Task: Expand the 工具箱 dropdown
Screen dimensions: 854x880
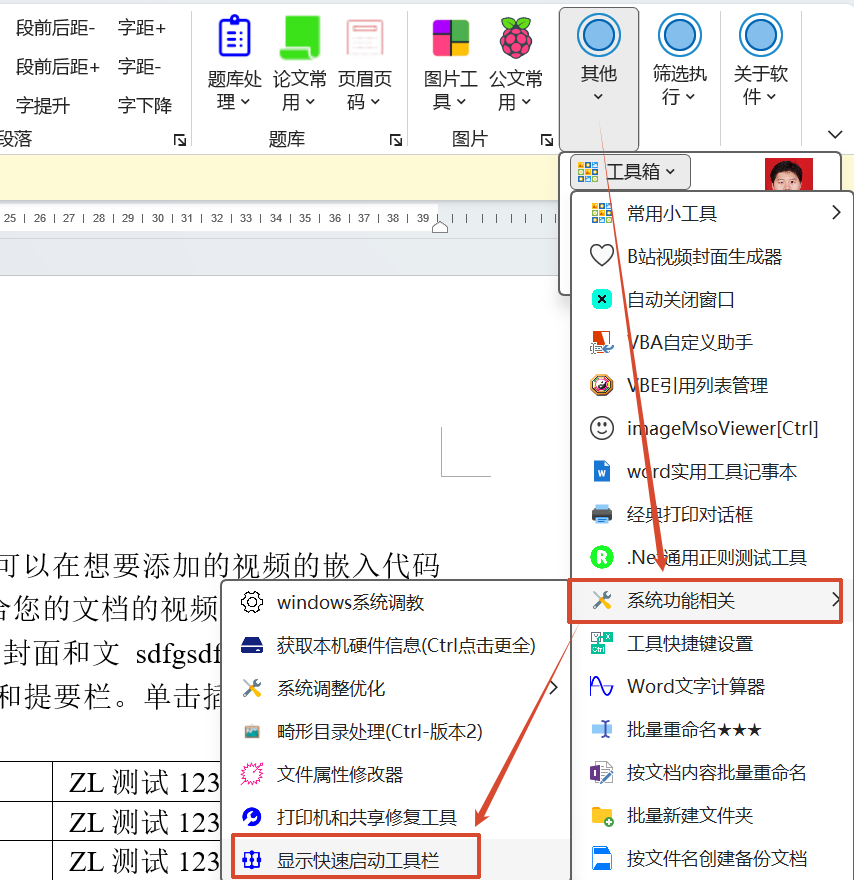Action: [630, 172]
